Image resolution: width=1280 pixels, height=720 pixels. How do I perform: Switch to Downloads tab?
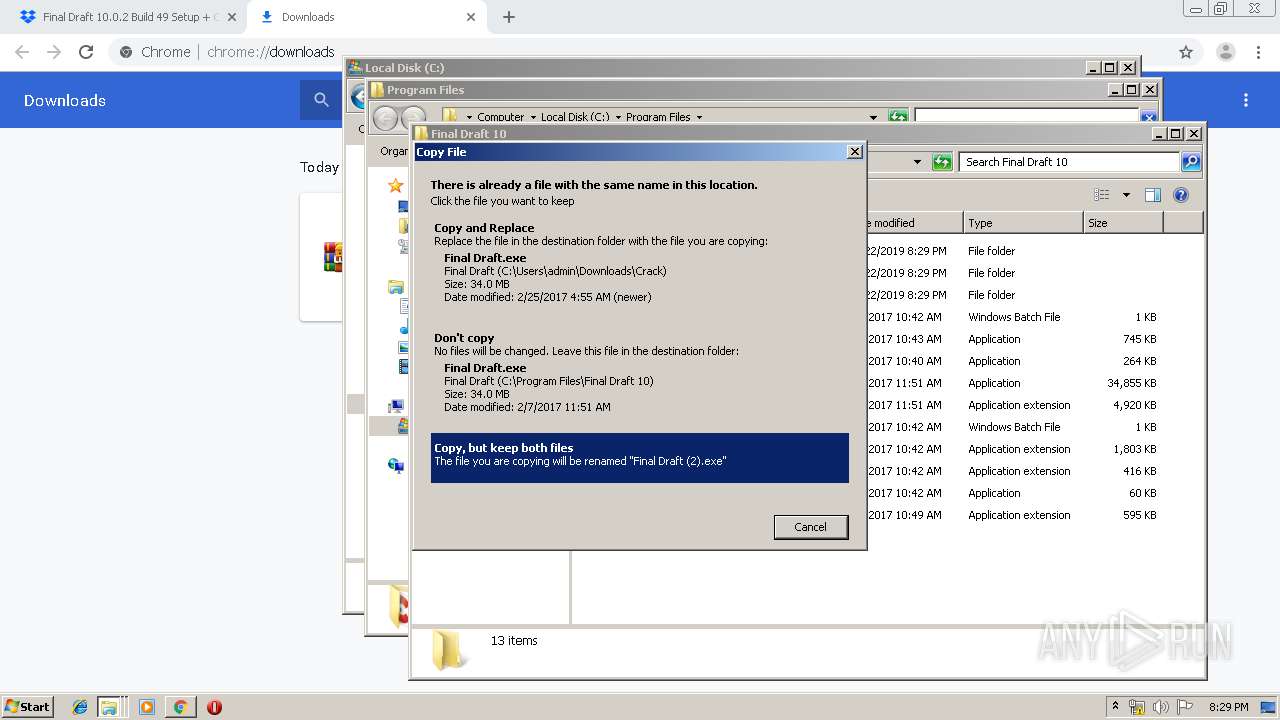tap(365, 17)
